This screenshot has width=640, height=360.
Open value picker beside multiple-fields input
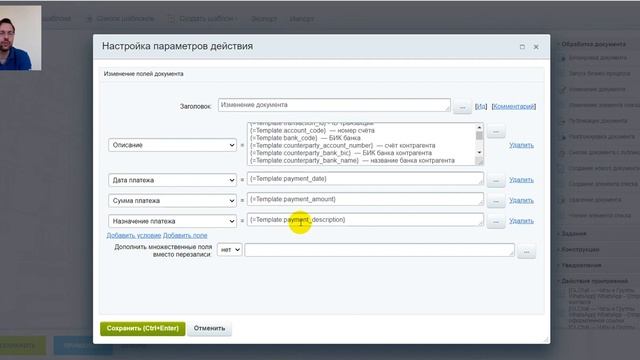[526, 252]
